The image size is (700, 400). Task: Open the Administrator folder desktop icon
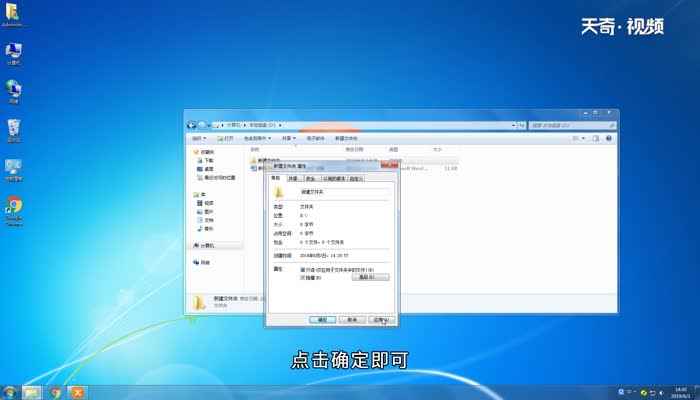pos(12,13)
